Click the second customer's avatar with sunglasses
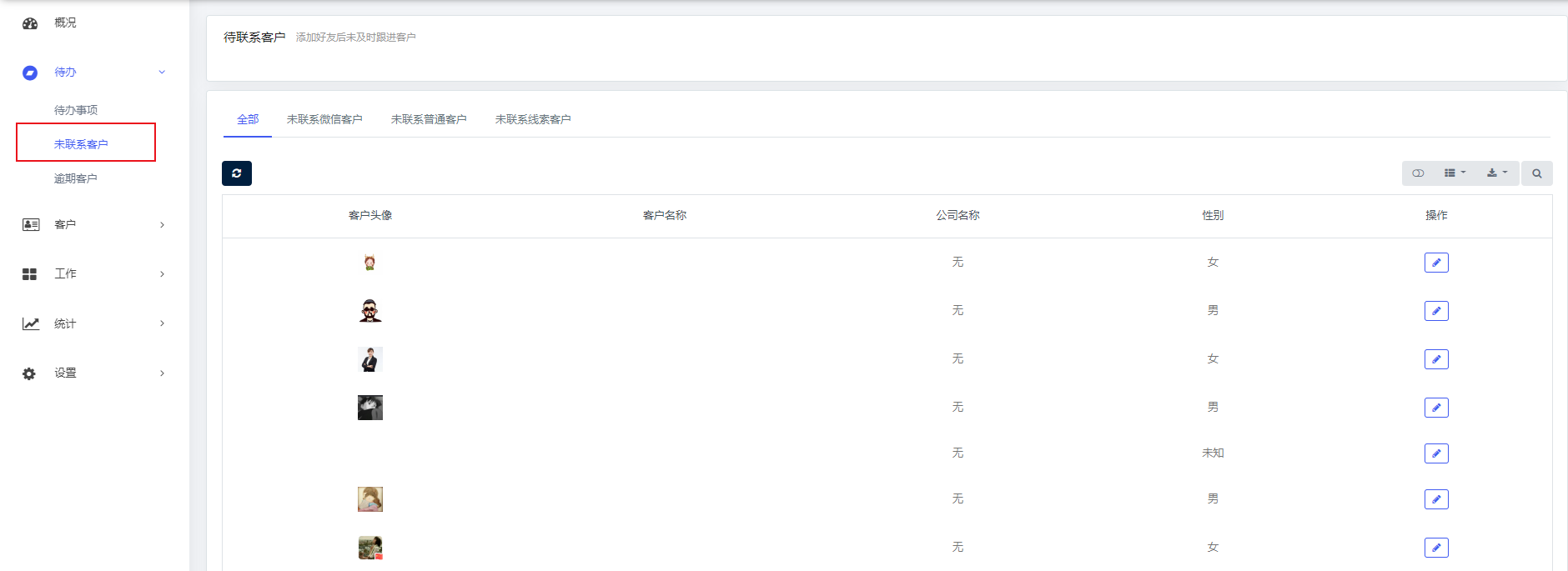 pos(370,311)
